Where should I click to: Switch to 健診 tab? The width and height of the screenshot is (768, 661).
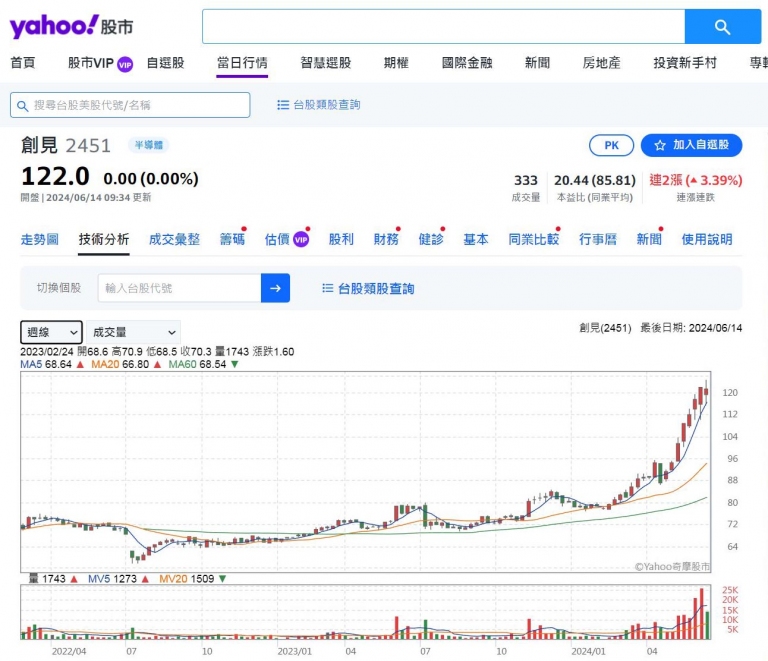[431, 239]
